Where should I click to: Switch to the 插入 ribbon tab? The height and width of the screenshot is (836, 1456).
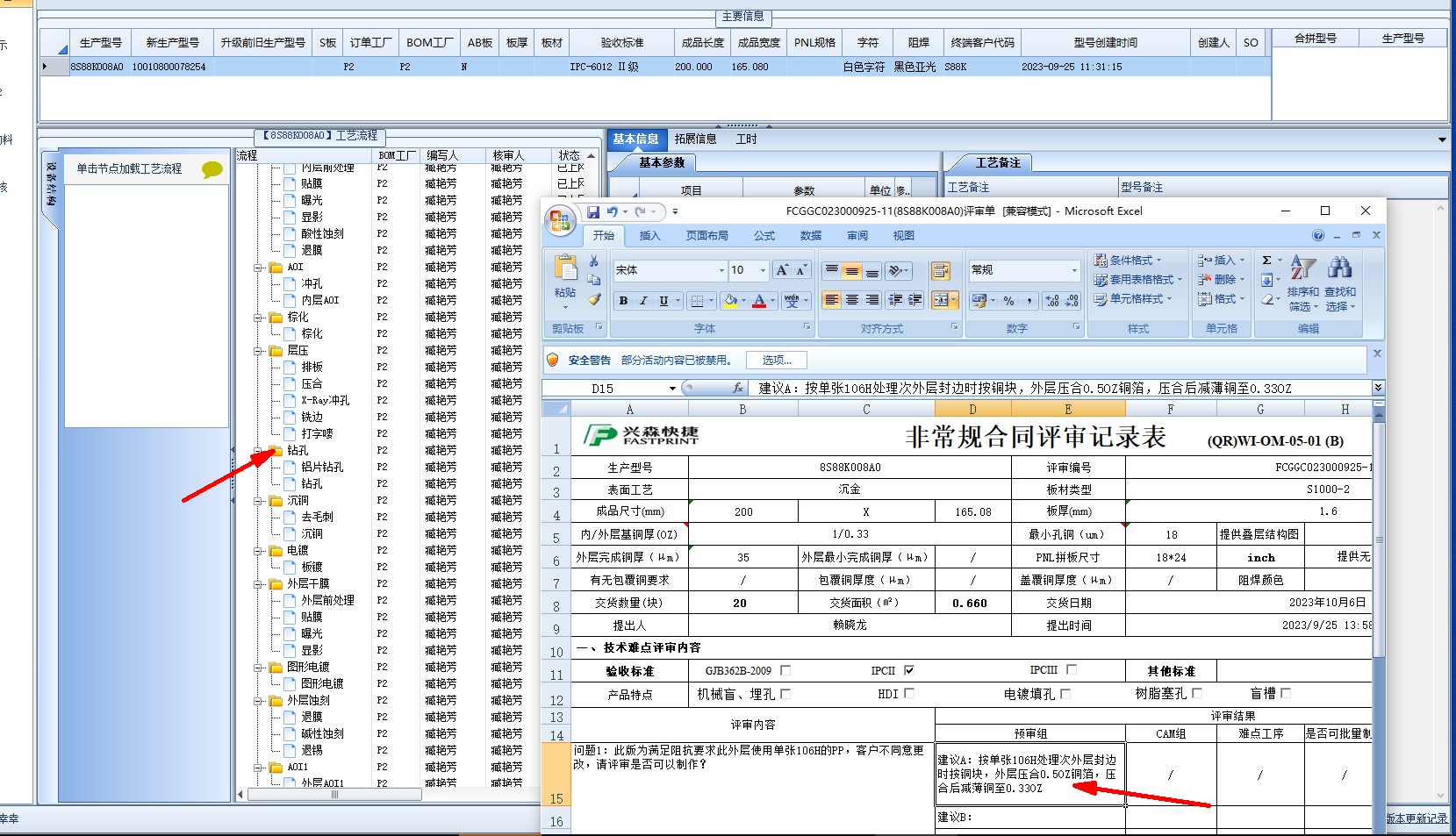click(649, 236)
